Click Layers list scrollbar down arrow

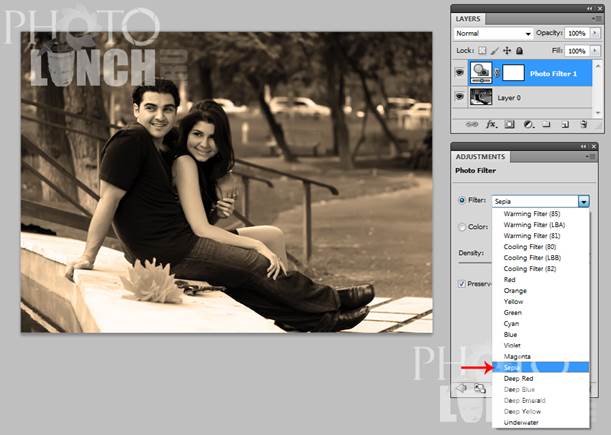(x=598, y=113)
